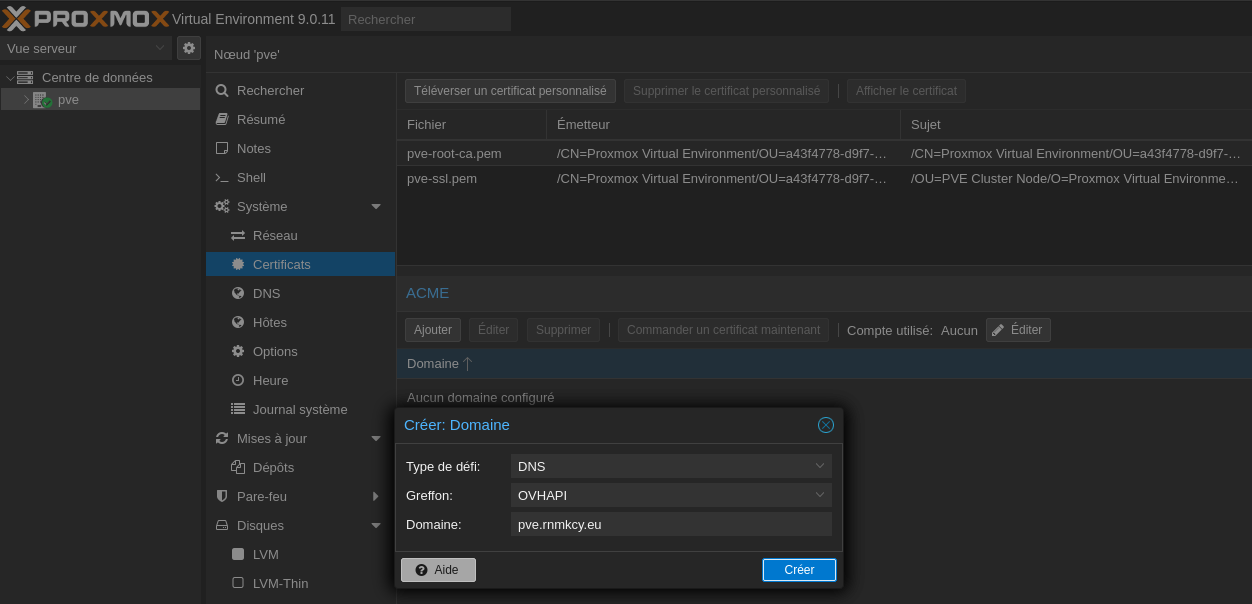Open LVM-Thin storage page
The height and width of the screenshot is (604, 1252).
tap(280, 583)
